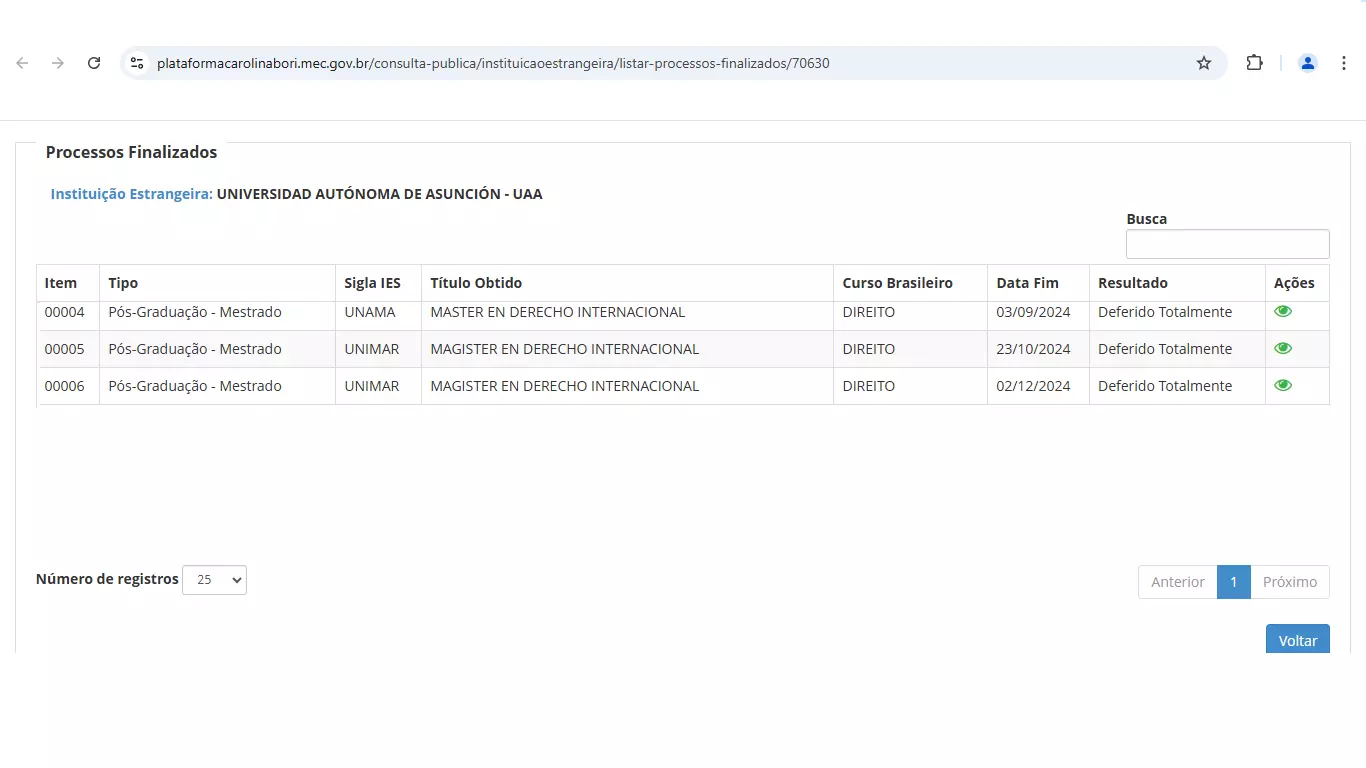The width and height of the screenshot is (1366, 768).
Task: Open the Chrome profile avatar
Action: point(1307,63)
